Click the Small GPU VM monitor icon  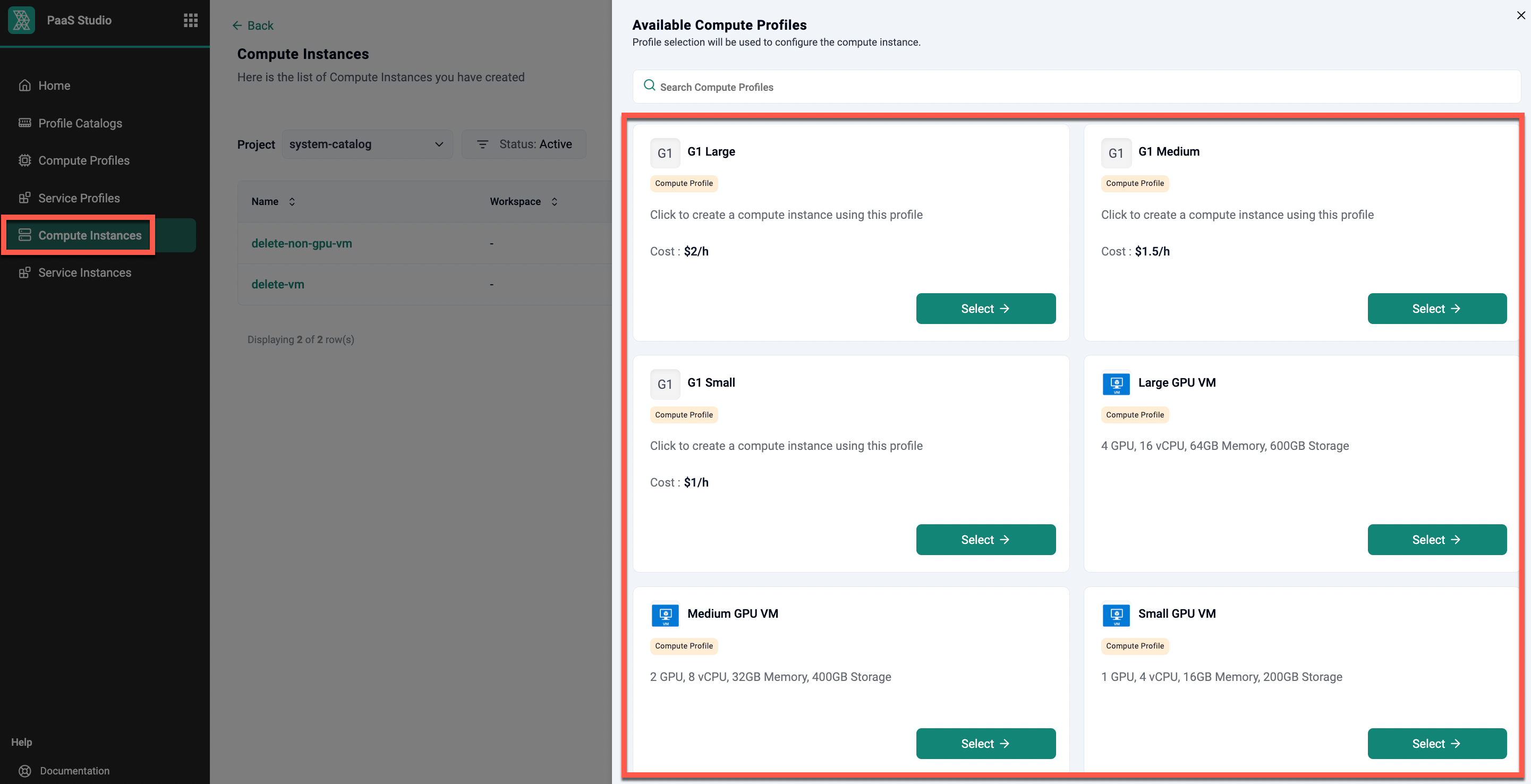(1116, 615)
